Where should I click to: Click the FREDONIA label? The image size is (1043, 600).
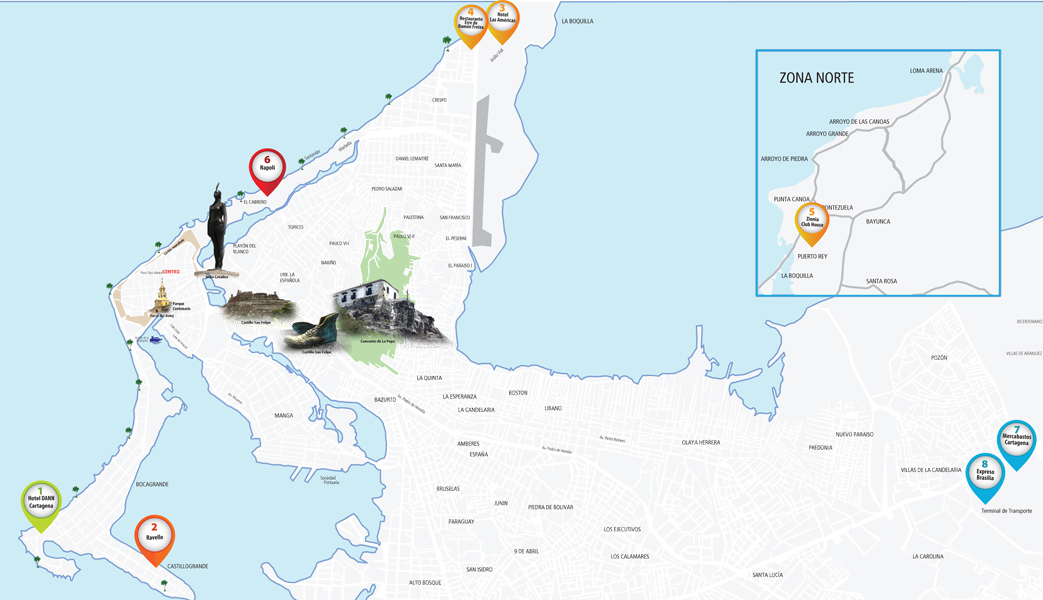point(820,448)
